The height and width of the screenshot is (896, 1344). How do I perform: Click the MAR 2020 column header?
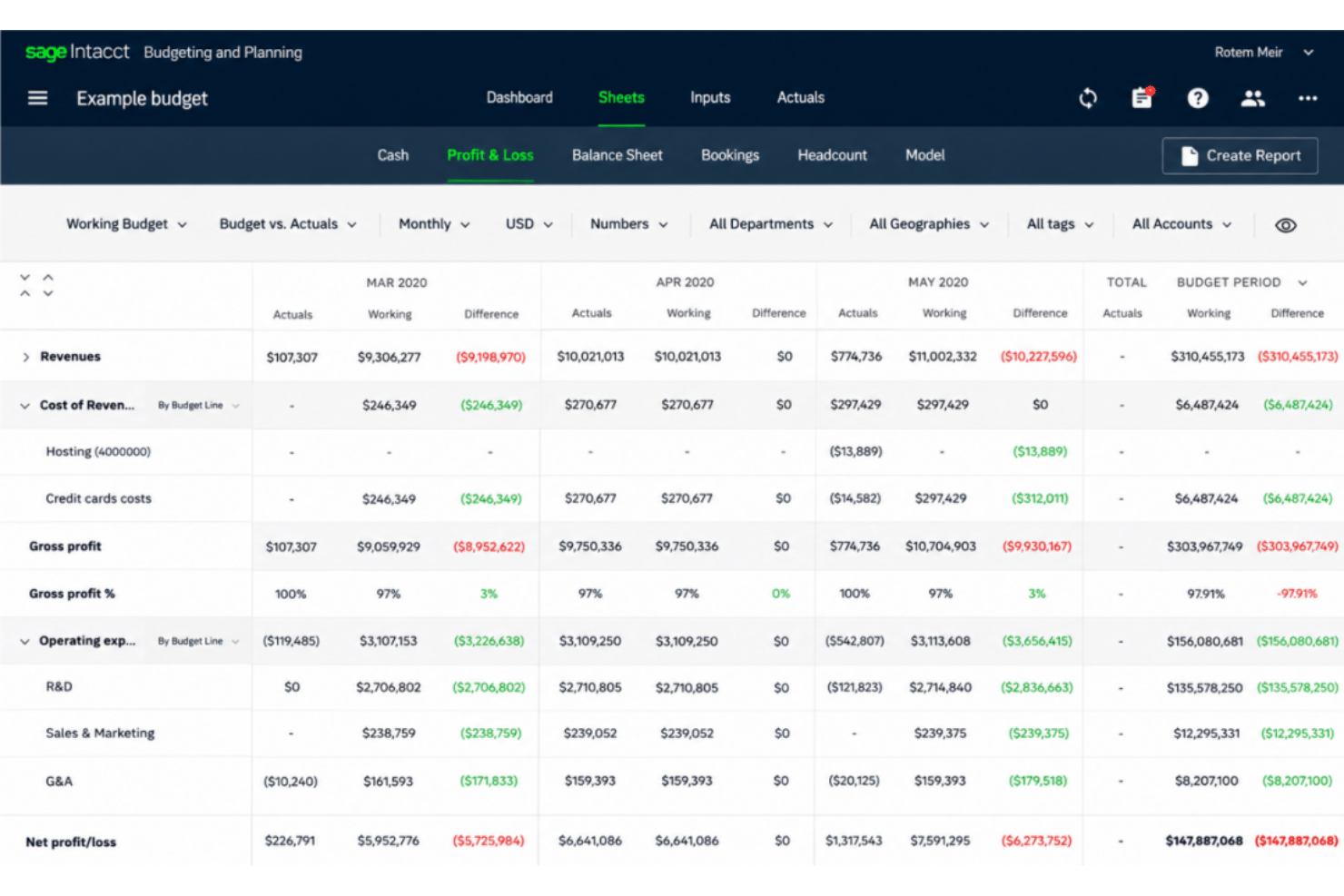[397, 282]
